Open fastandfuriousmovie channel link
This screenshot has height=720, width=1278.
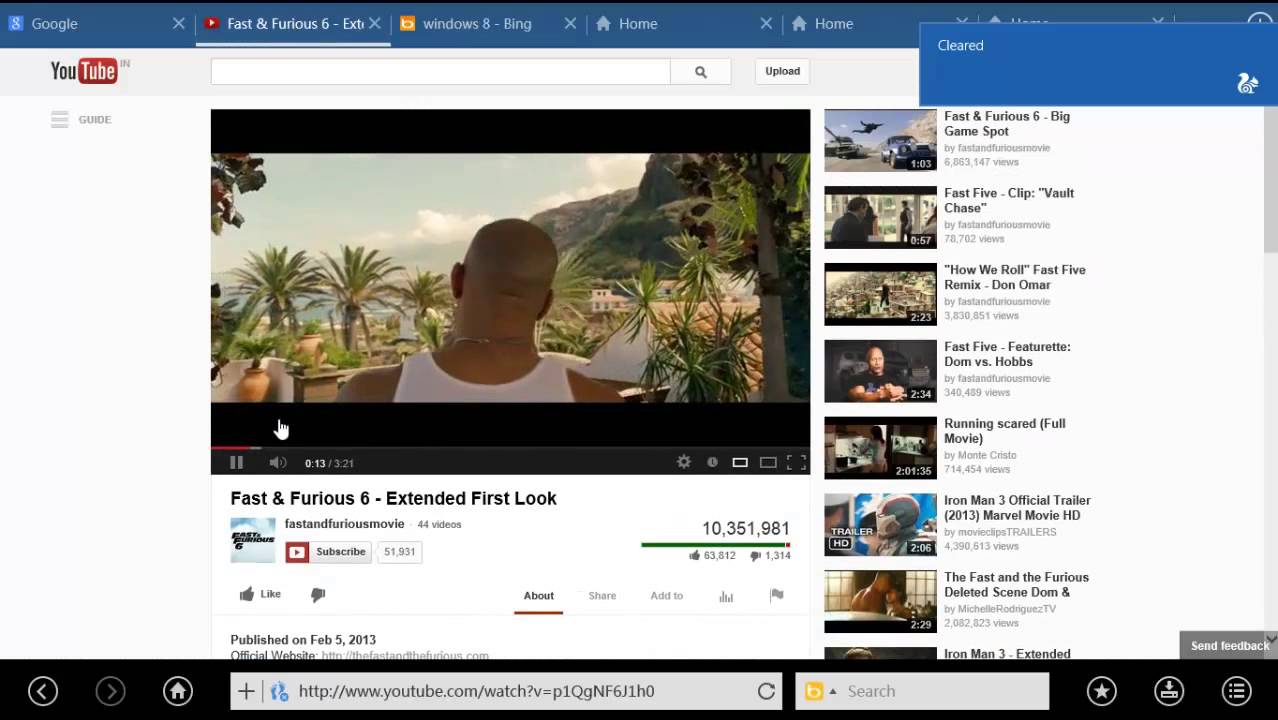point(344,524)
